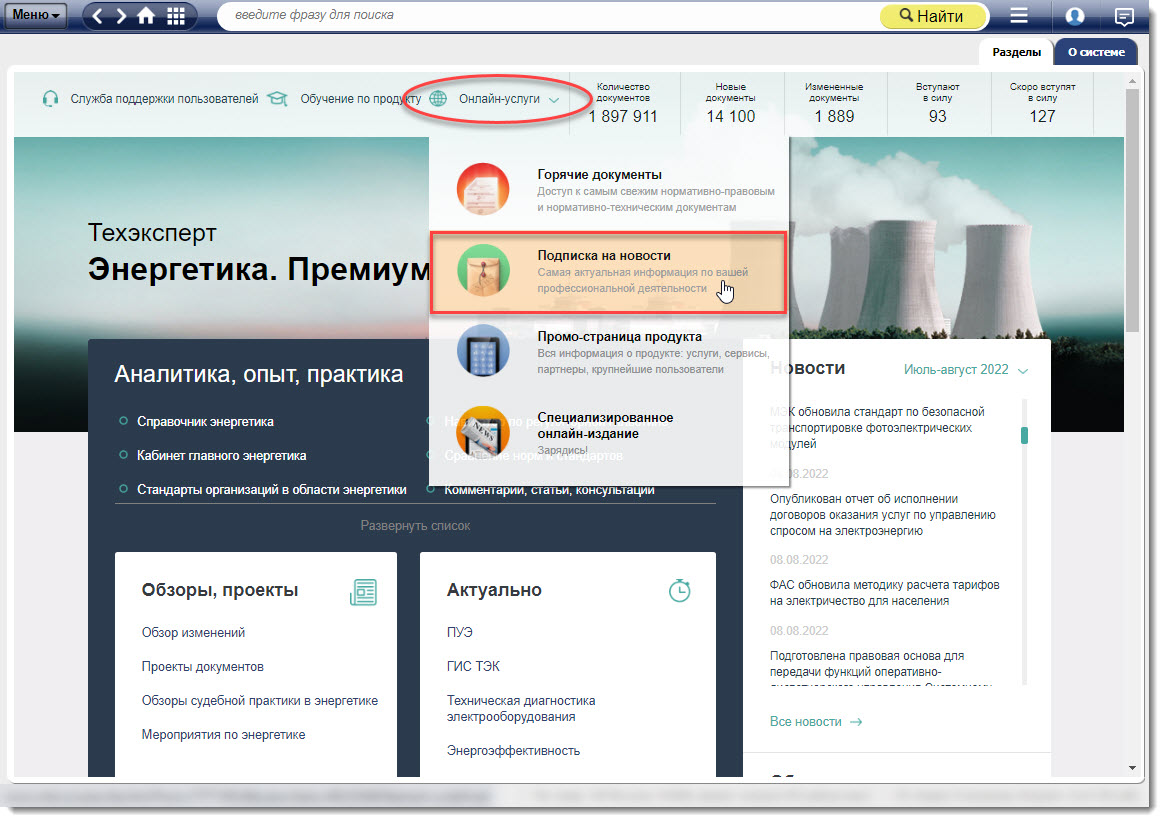Open Стандарты организаций в области энергетики
The width and height of the screenshot is (1164, 822).
272,490
